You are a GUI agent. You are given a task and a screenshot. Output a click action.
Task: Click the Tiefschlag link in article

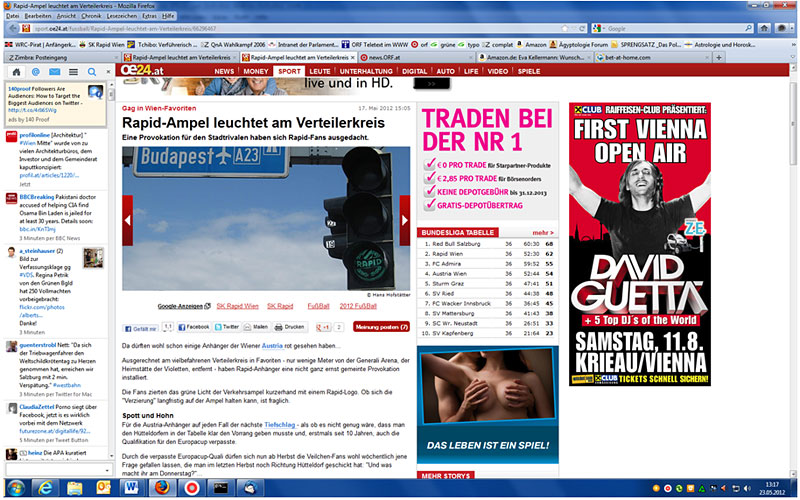[x=279, y=424]
